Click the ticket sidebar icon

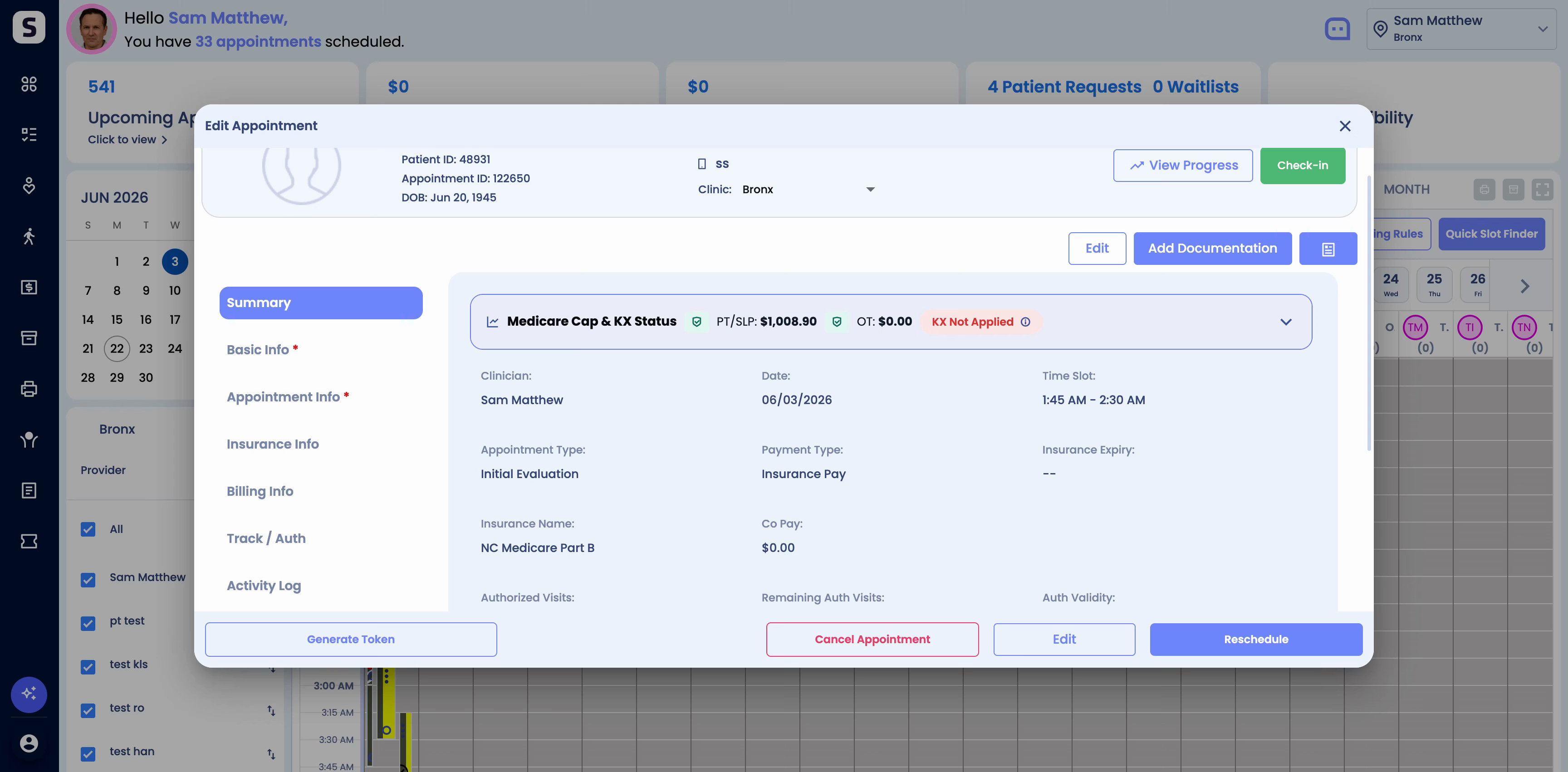(x=29, y=541)
